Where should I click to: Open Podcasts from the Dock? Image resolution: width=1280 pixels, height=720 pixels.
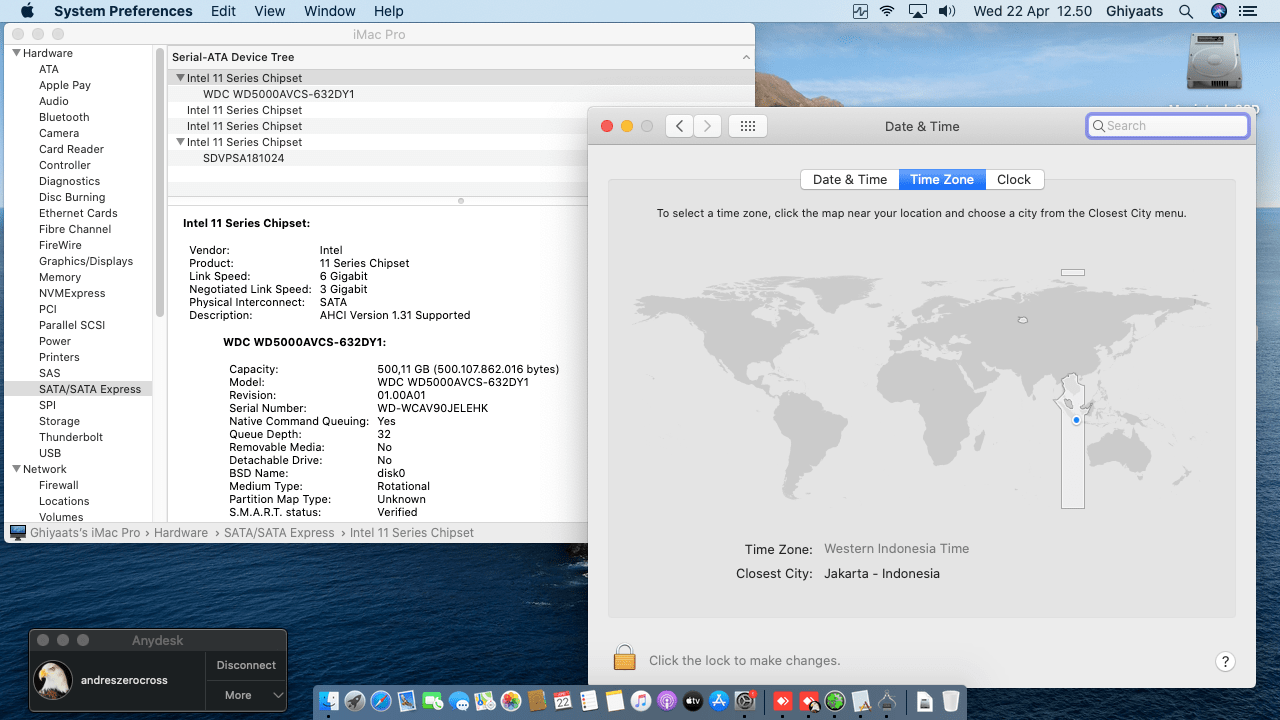tap(667, 702)
